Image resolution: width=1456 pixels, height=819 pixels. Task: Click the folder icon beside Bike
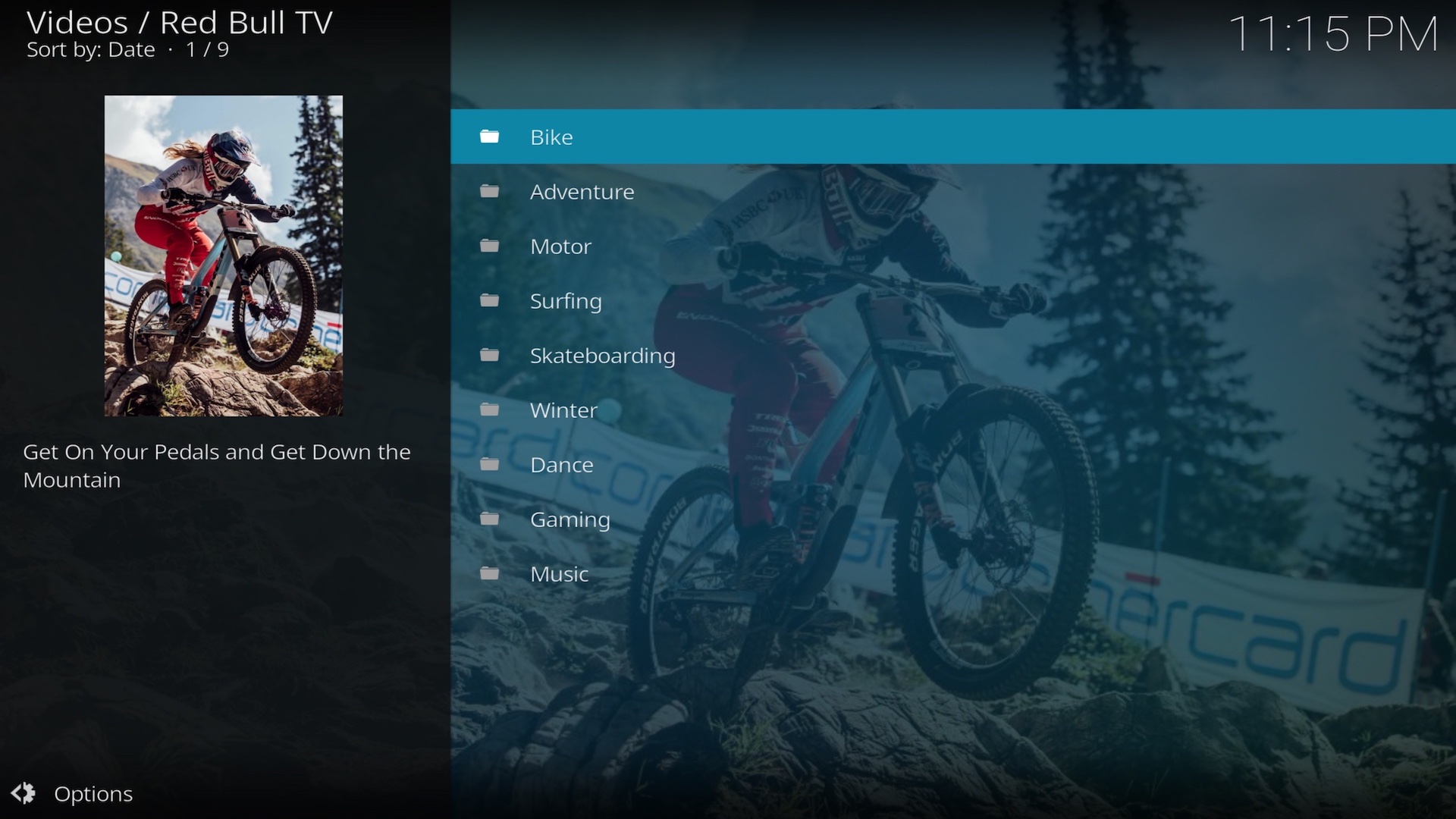pyautogui.click(x=490, y=137)
